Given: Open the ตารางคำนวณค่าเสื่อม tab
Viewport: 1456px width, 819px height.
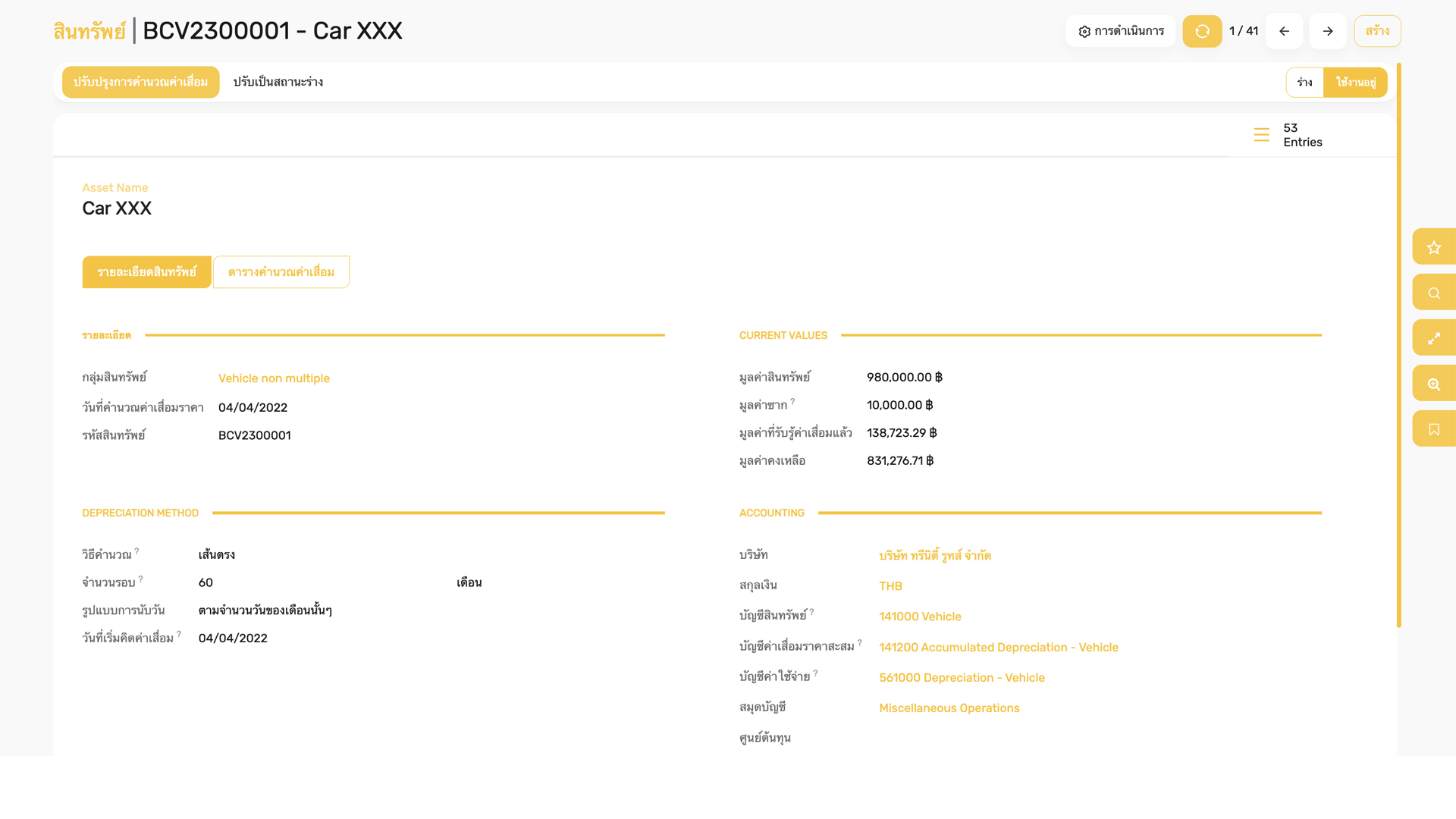Looking at the screenshot, I should [281, 271].
